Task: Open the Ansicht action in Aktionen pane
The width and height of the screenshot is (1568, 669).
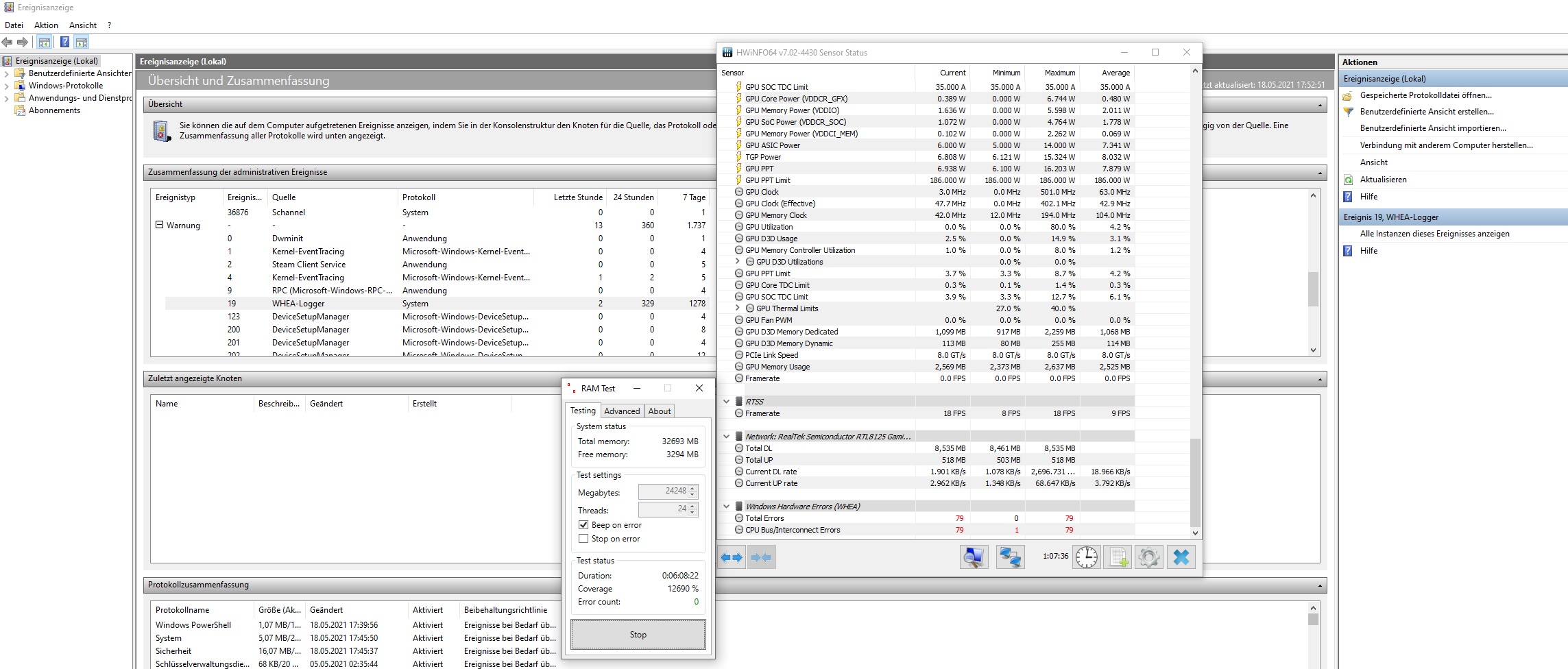Action: click(1373, 162)
